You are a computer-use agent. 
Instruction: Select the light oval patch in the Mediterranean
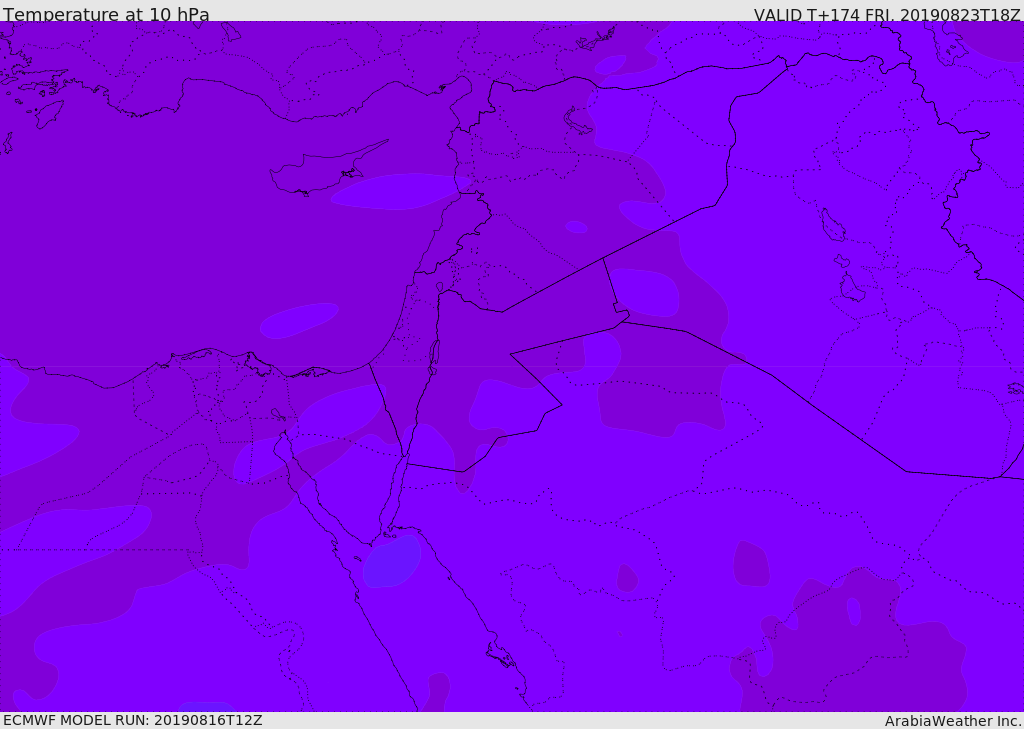(x=298, y=320)
